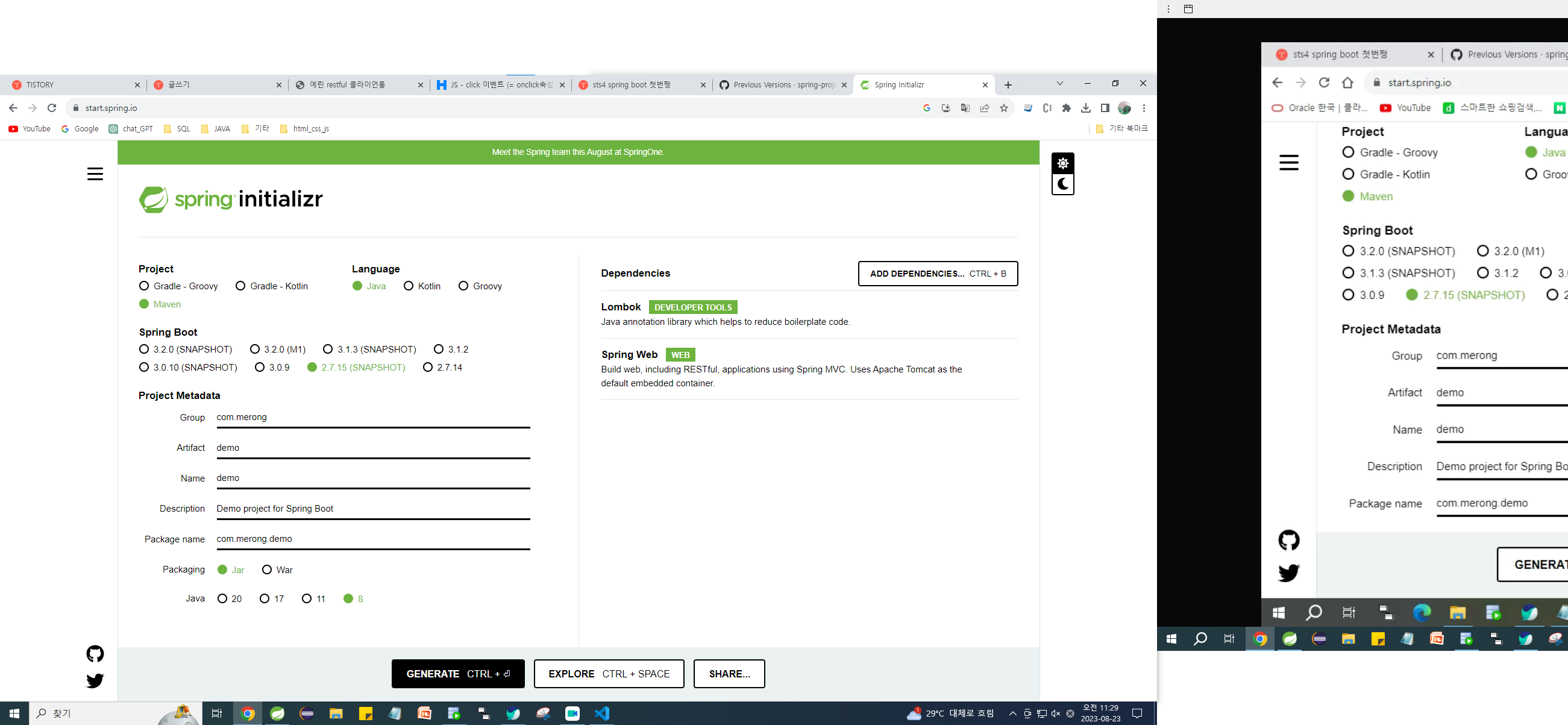Select Gradle - Kotlin project type

(x=241, y=286)
